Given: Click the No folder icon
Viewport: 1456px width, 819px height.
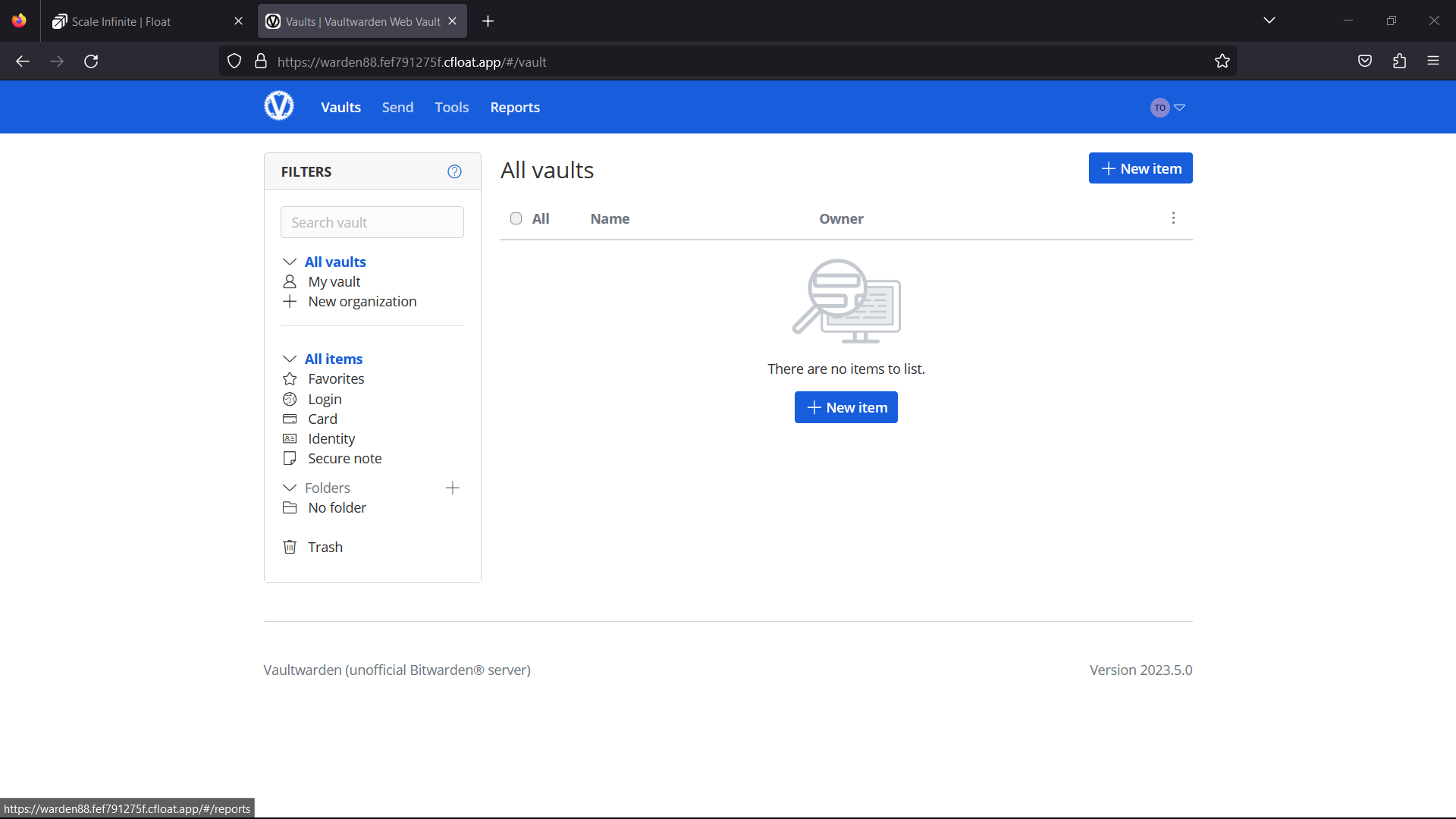Looking at the screenshot, I should [x=290, y=507].
